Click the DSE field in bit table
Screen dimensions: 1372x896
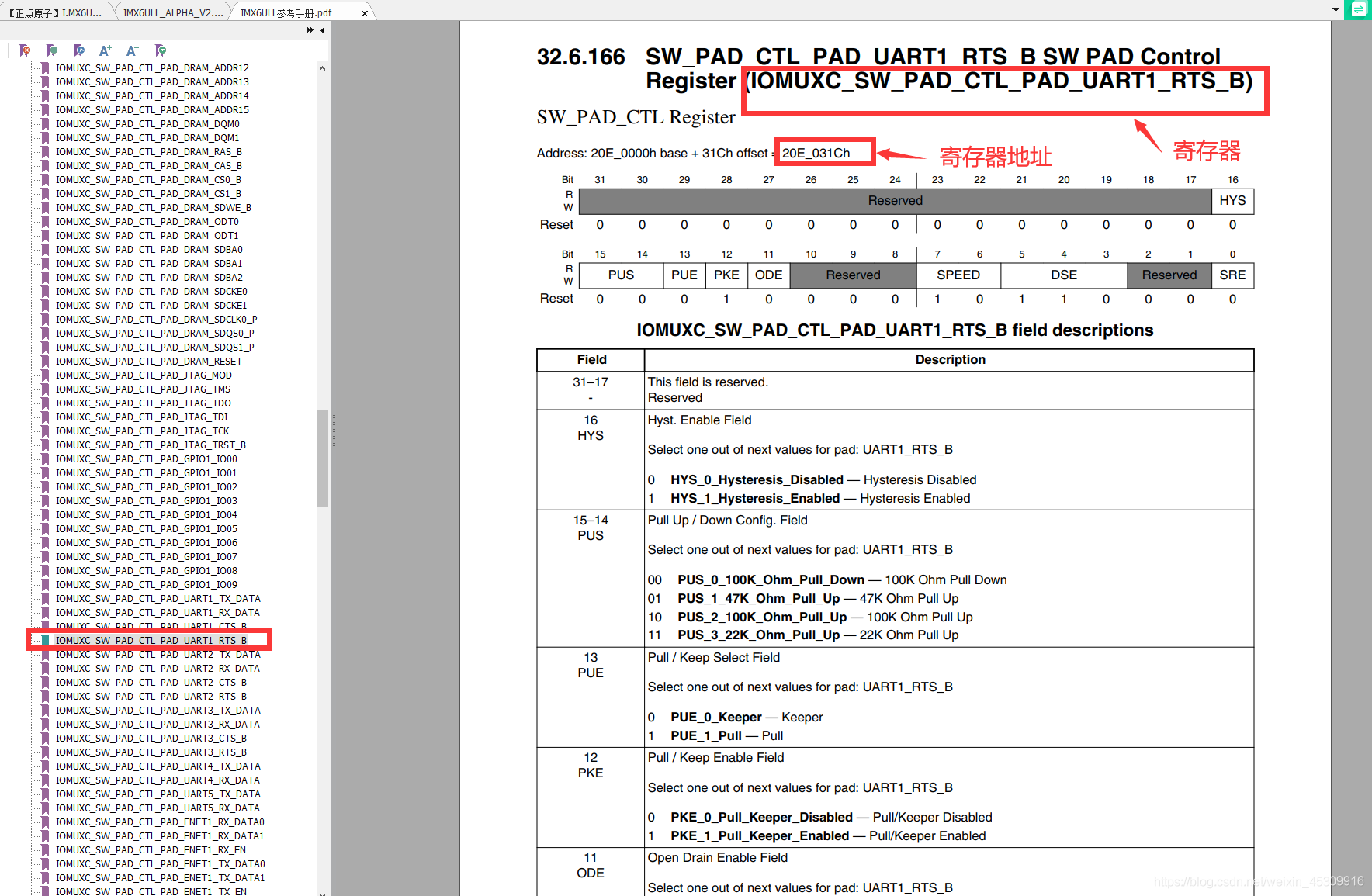(1064, 275)
